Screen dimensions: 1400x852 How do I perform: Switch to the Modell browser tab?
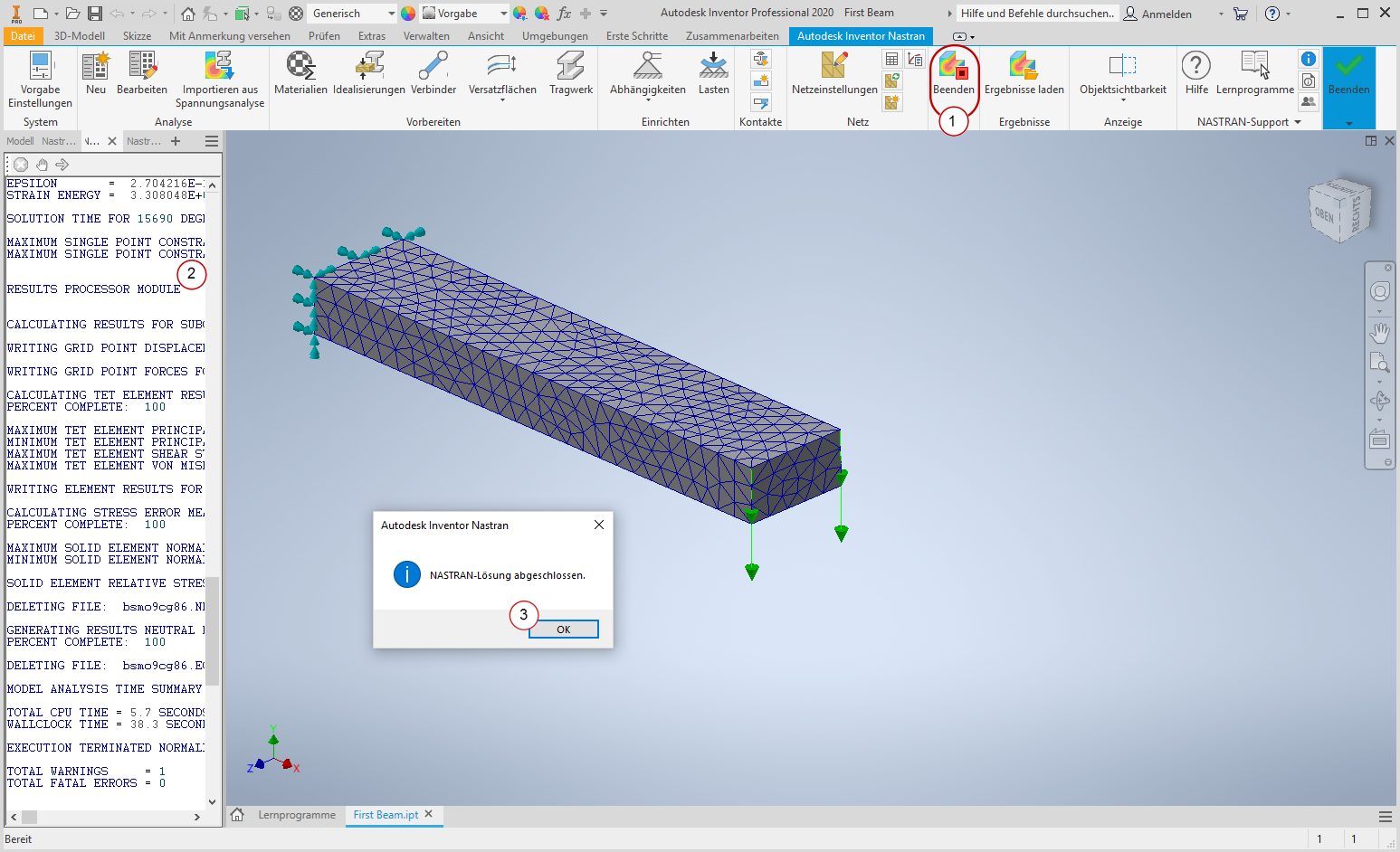(x=20, y=141)
